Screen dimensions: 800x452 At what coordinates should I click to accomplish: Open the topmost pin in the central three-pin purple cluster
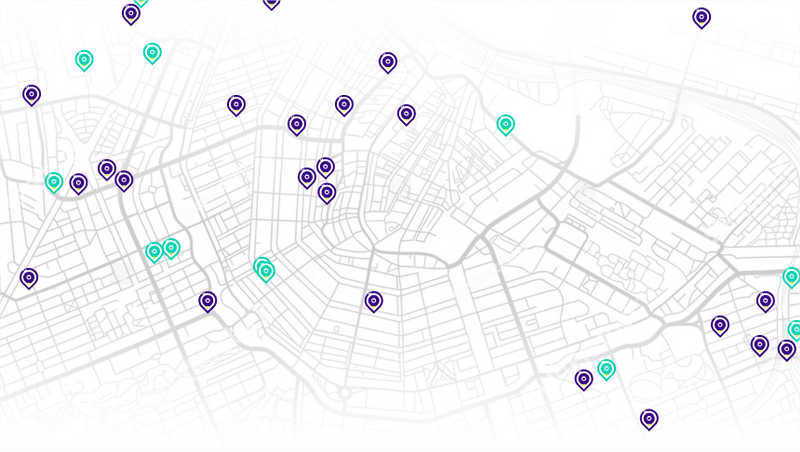point(326,167)
